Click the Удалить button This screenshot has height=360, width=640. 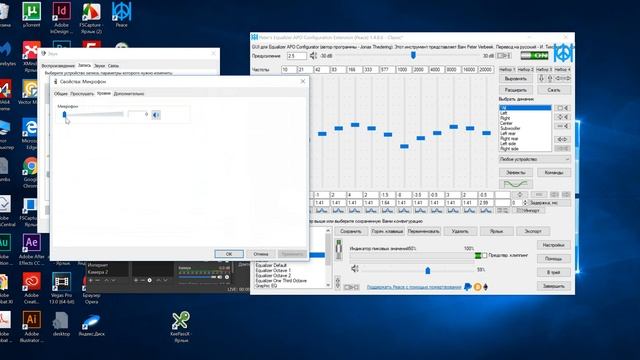(460, 231)
